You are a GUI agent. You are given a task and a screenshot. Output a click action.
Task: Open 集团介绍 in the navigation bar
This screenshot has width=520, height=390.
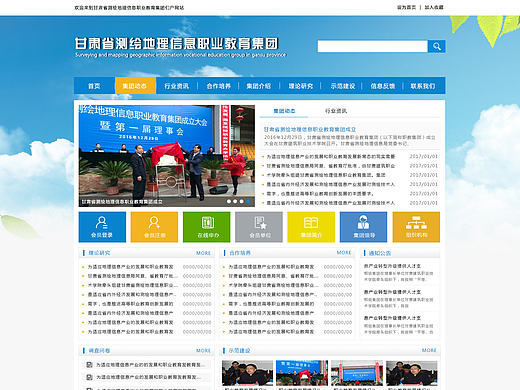[259, 86]
